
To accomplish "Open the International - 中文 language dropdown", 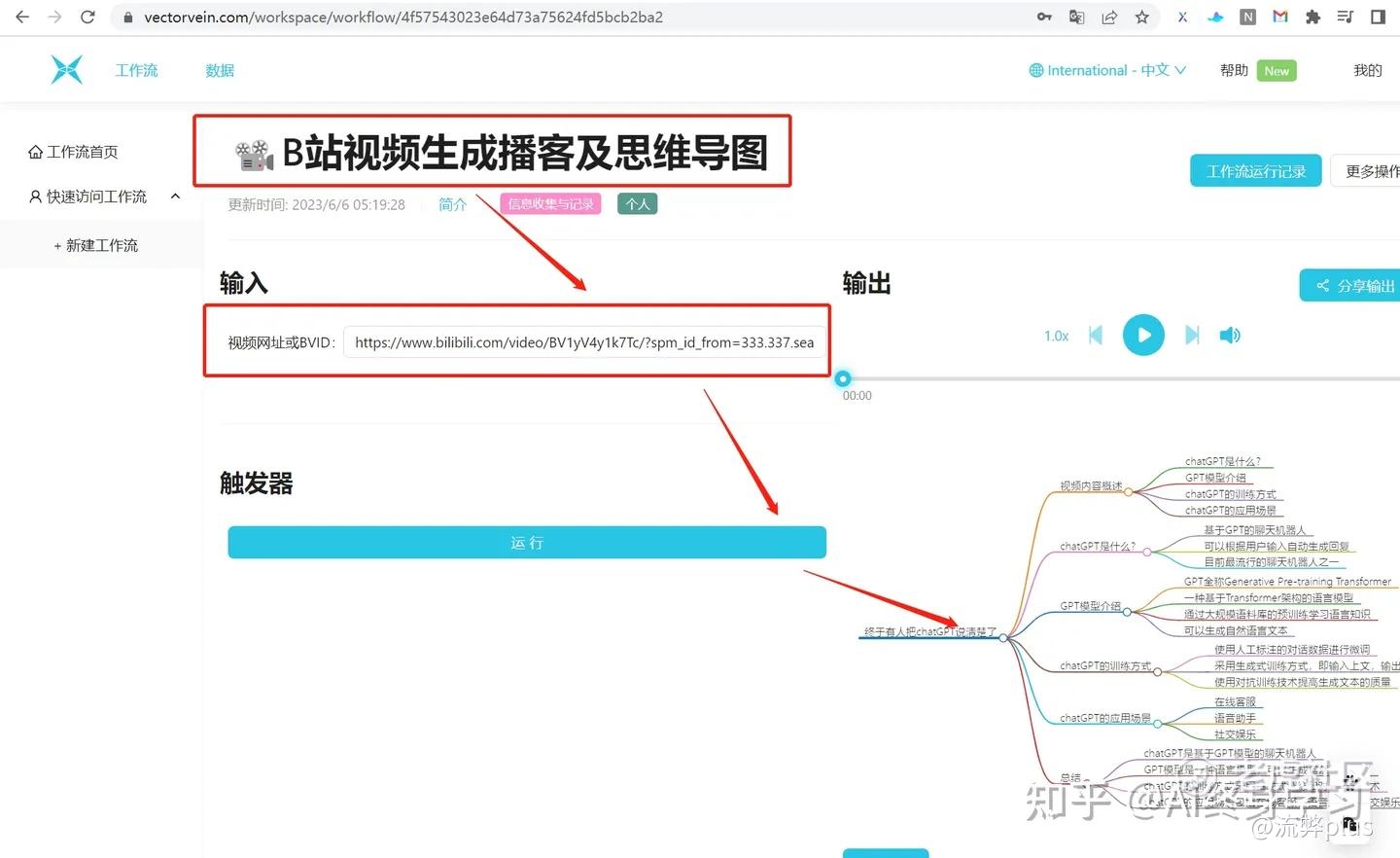I will pos(1108,70).
